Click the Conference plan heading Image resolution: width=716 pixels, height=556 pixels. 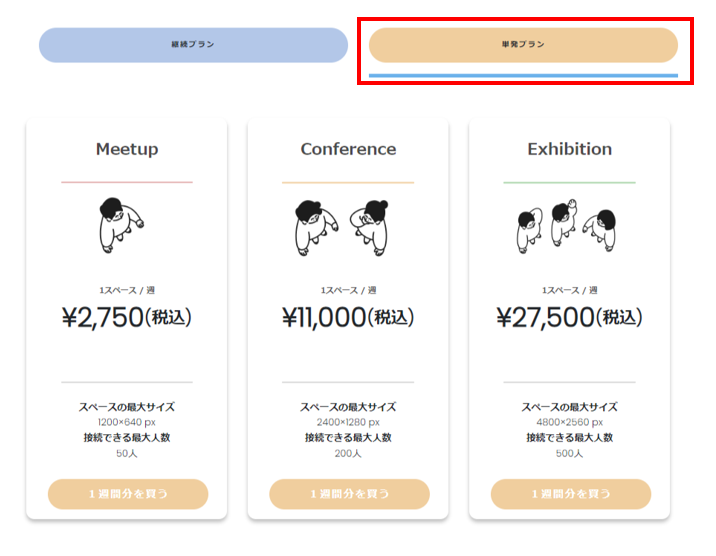pyautogui.click(x=348, y=149)
